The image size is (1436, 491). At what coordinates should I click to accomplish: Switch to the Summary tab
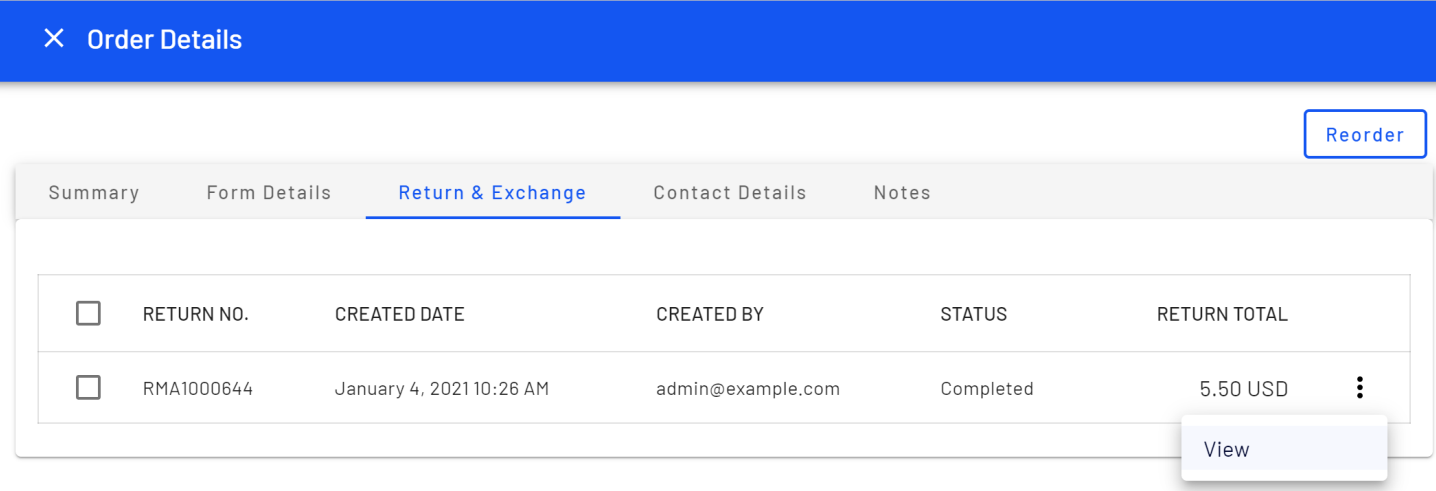94,193
